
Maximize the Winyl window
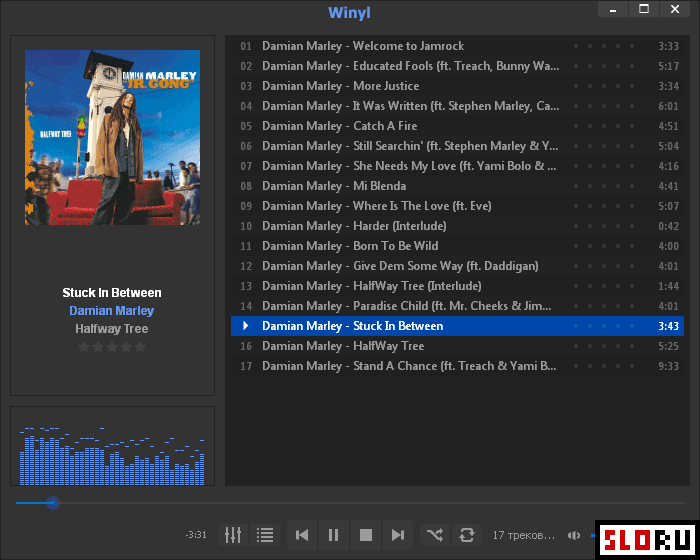click(x=644, y=9)
